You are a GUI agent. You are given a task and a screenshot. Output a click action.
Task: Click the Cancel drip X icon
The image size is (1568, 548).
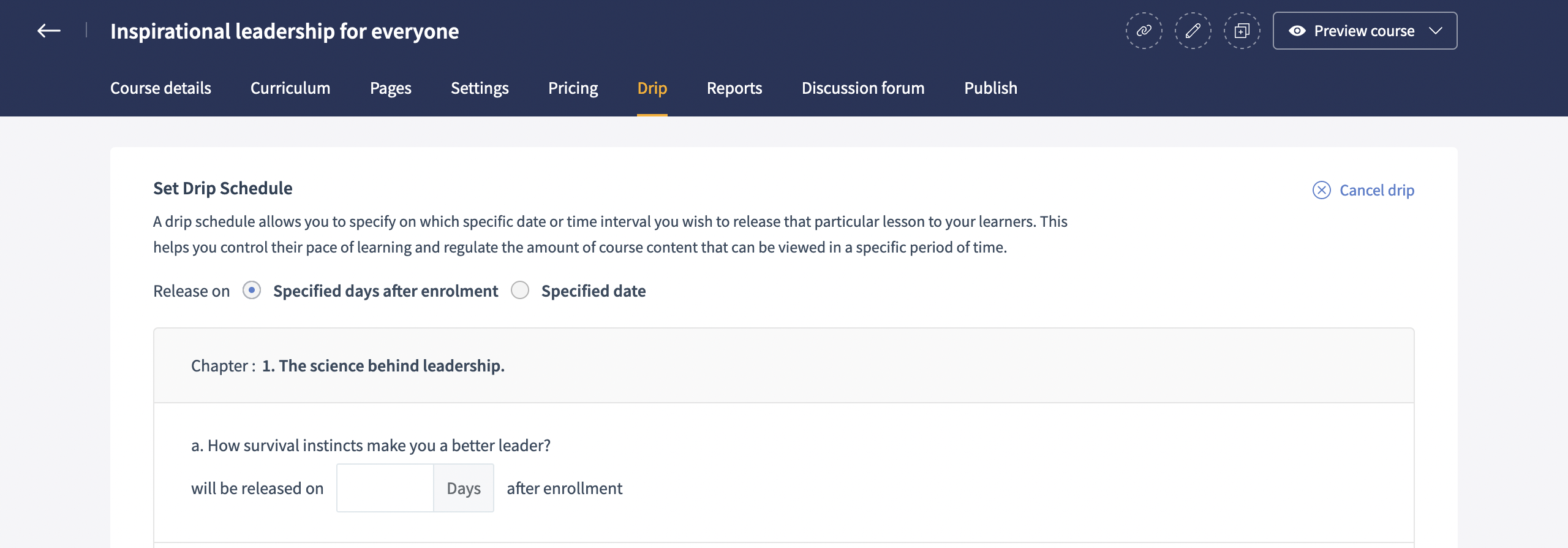1321,190
